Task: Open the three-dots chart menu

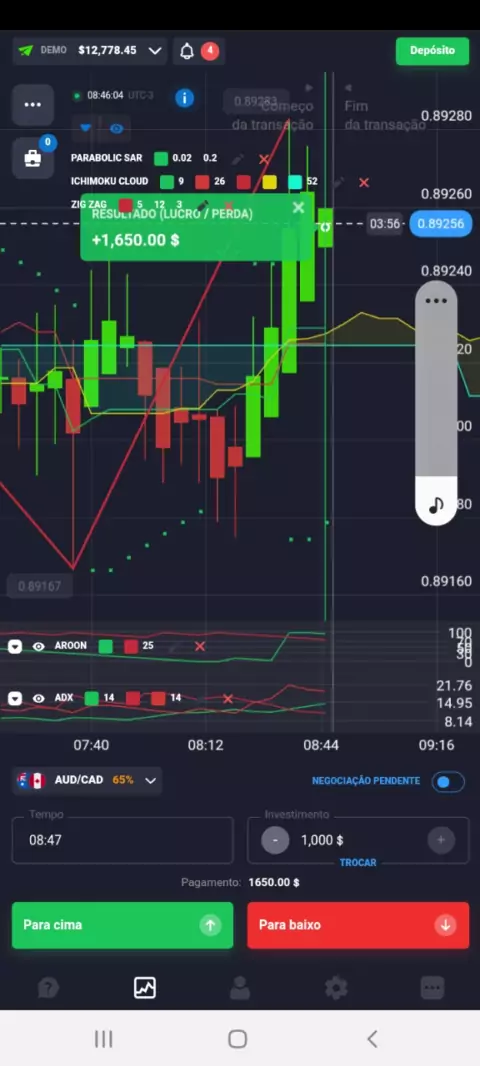Action: click(33, 105)
